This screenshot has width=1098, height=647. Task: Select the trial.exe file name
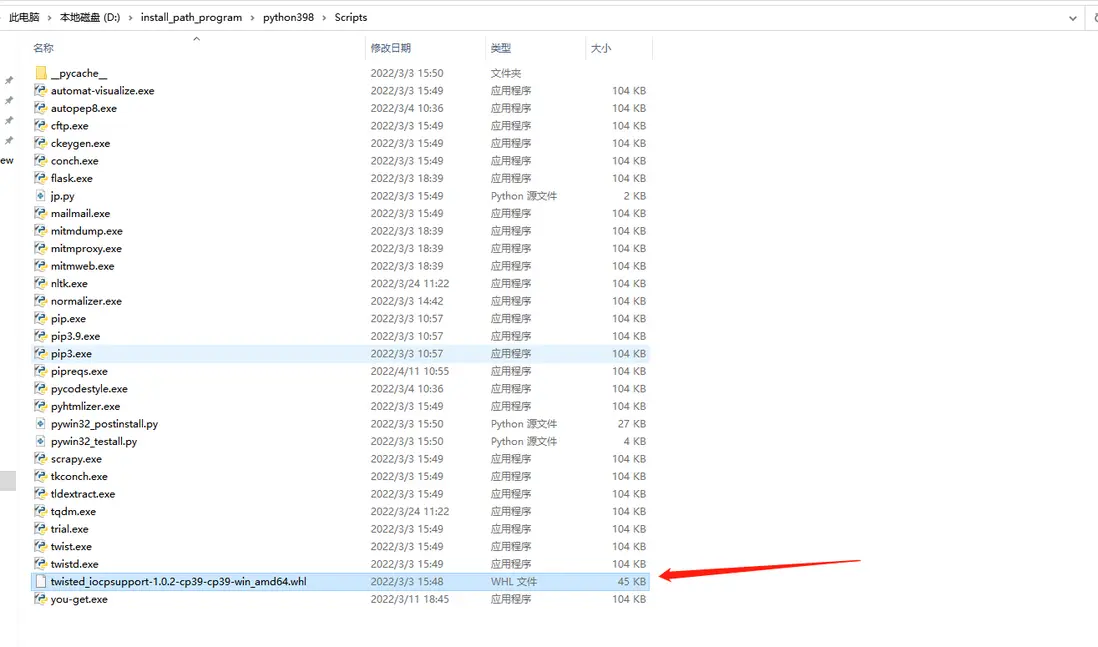[69, 529]
